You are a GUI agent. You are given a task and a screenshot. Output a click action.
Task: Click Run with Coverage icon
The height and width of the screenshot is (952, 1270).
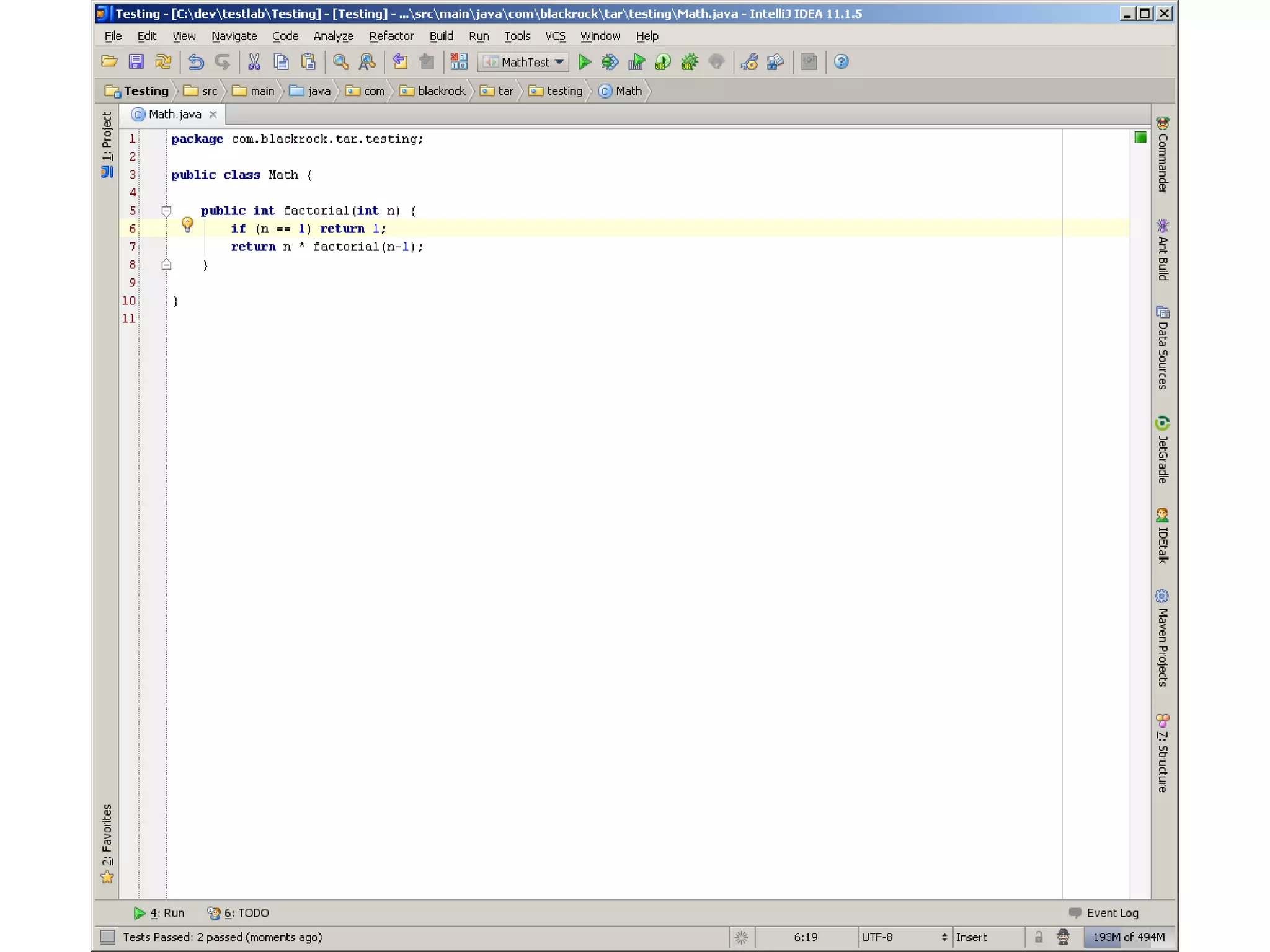[x=636, y=62]
